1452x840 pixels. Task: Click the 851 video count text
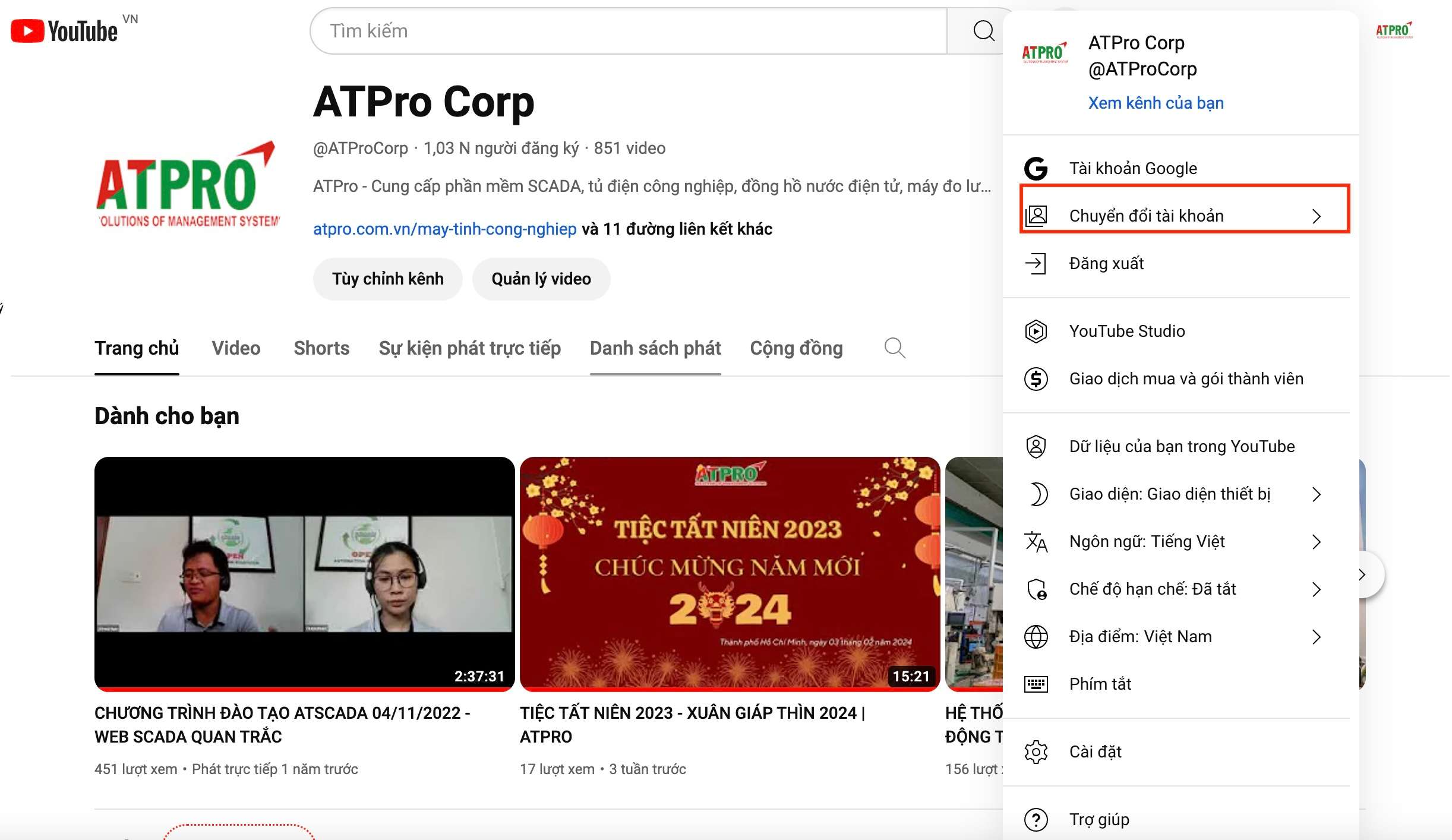(630, 148)
